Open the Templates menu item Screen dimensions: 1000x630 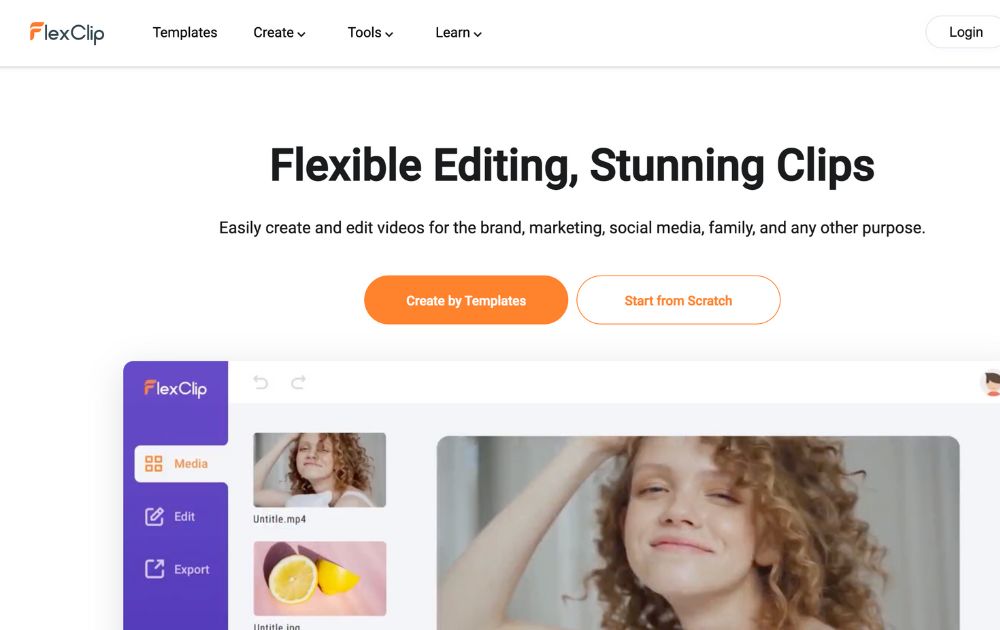[185, 33]
